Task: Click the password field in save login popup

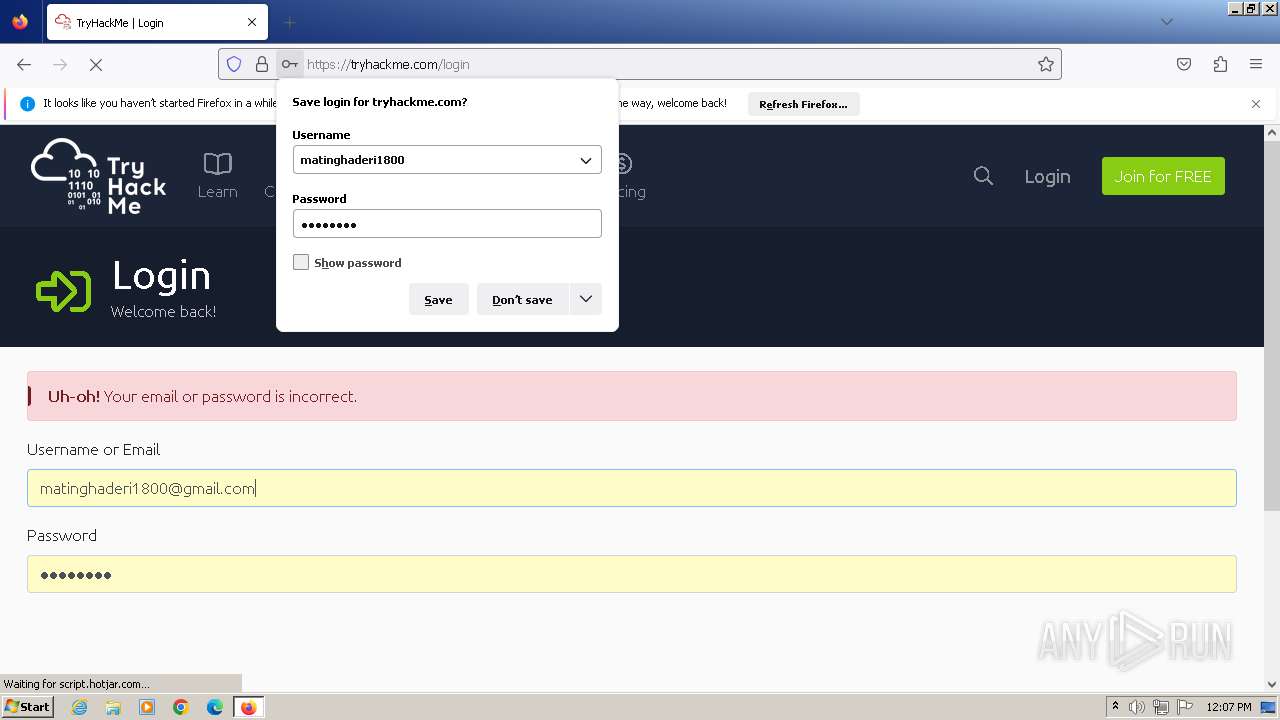Action: 447,224
